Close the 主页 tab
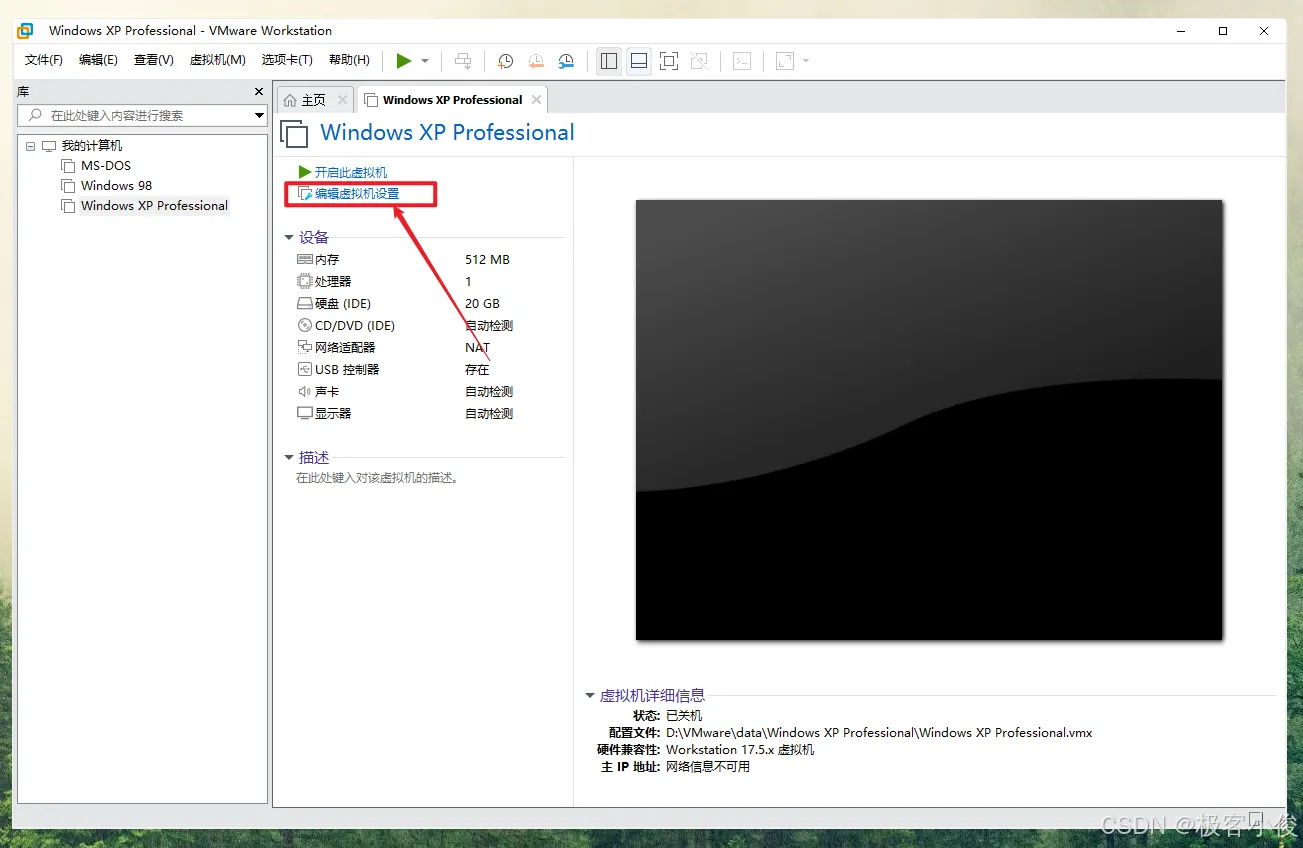This screenshot has width=1303, height=848. point(342,100)
